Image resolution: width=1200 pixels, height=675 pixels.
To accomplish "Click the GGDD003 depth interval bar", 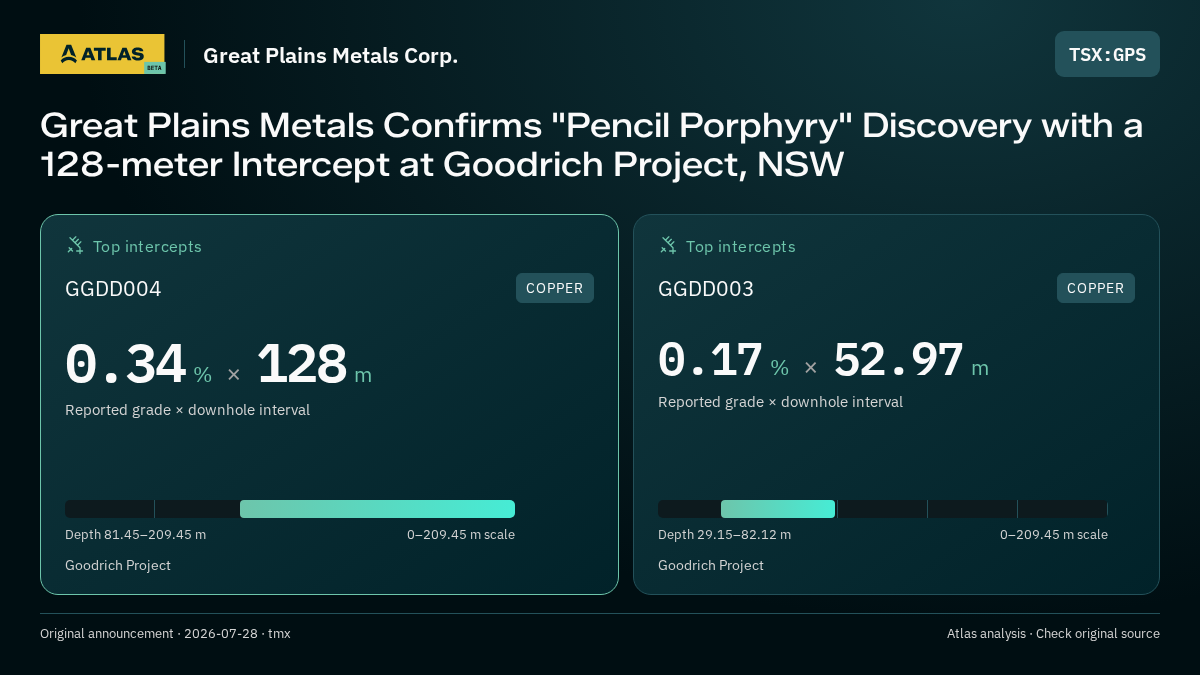I will [883, 509].
